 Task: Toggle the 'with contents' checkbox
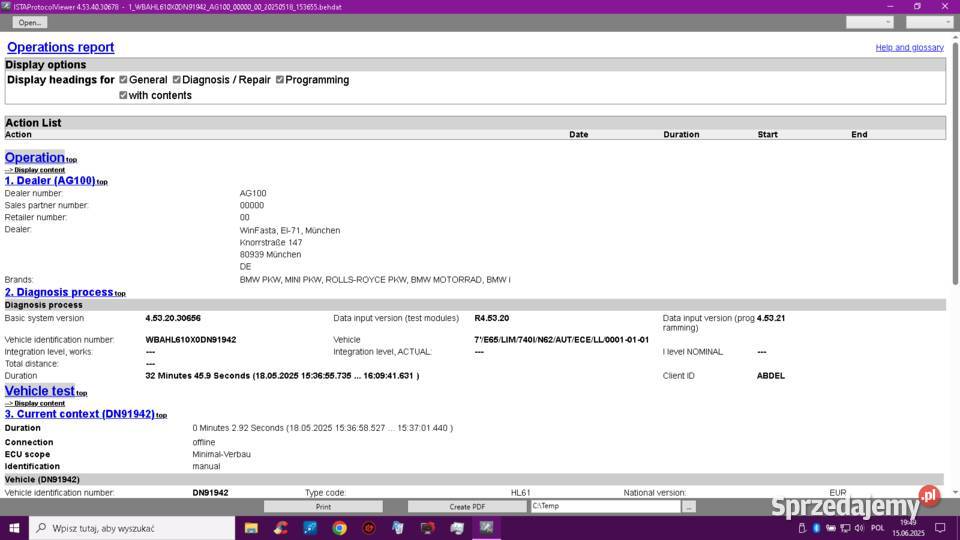point(123,96)
